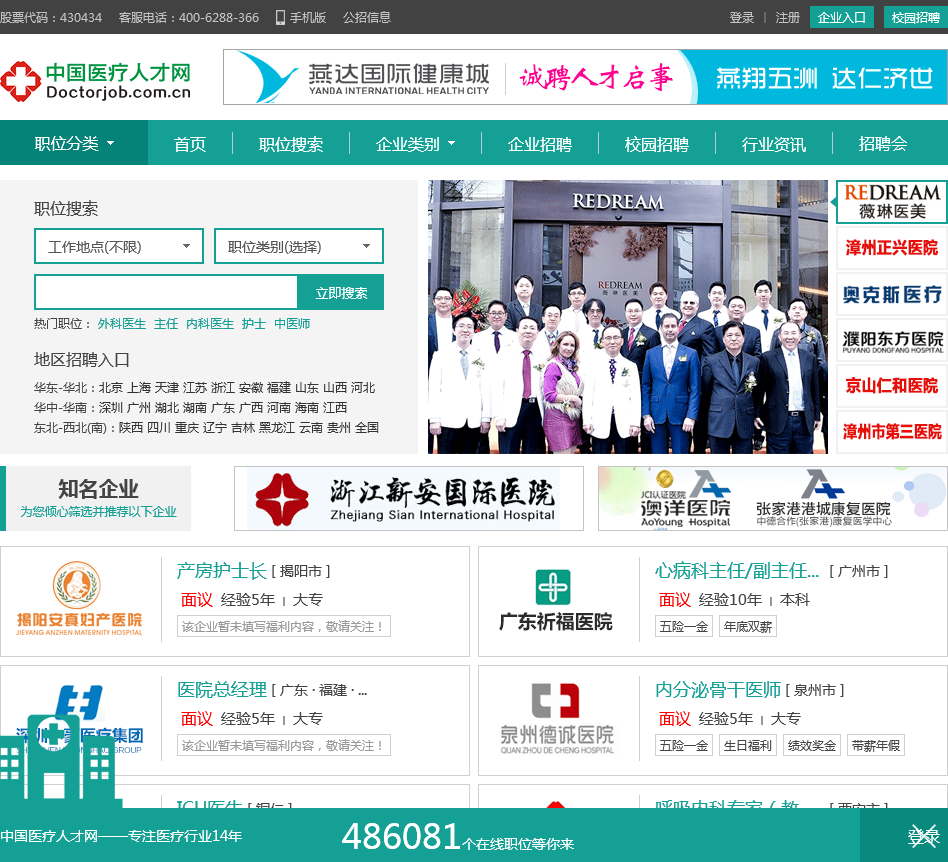The image size is (948, 862).
Task: Select hot job 主任
Action: point(166,324)
